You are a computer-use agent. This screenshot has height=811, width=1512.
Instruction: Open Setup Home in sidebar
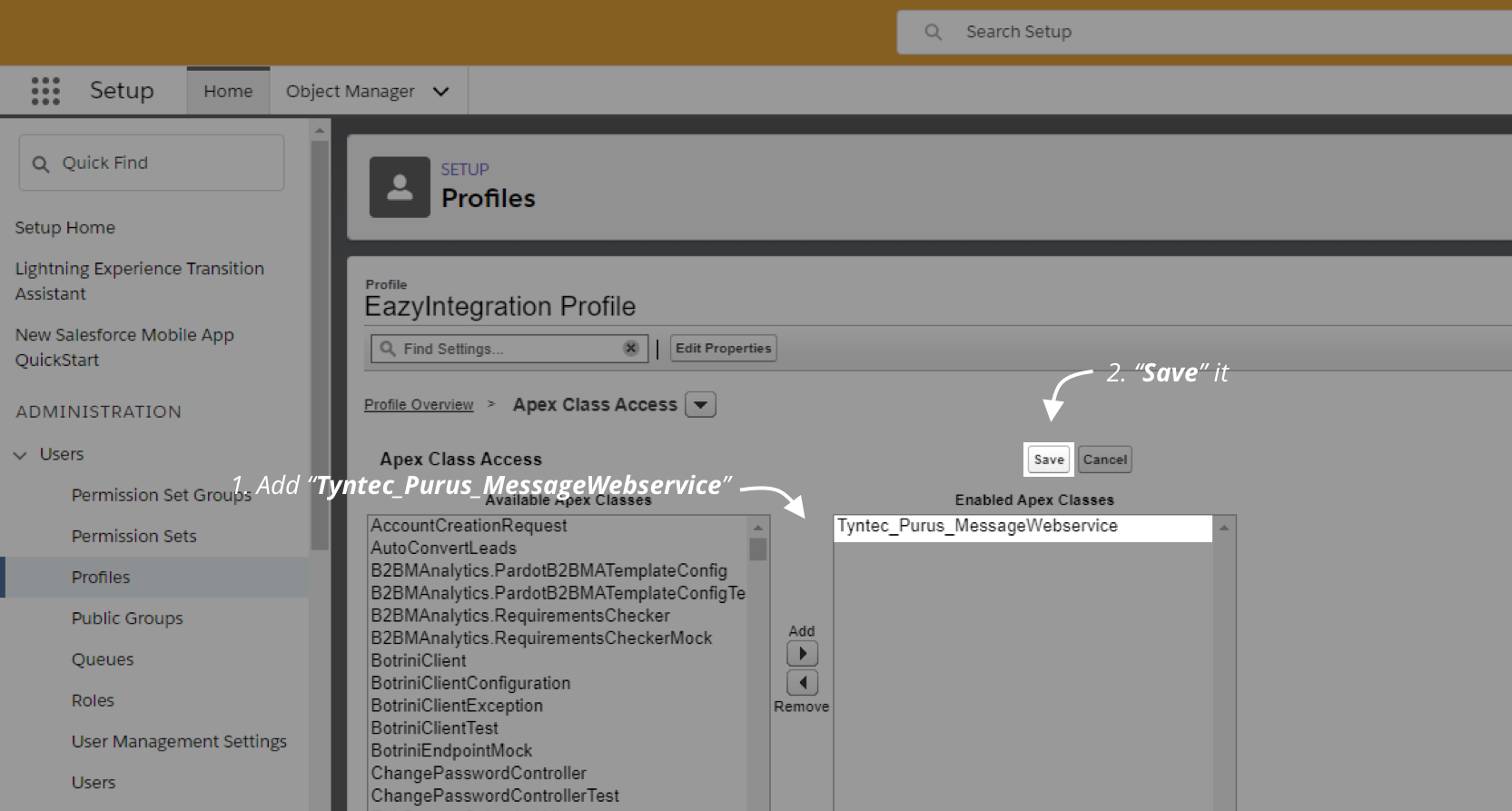tap(65, 228)
